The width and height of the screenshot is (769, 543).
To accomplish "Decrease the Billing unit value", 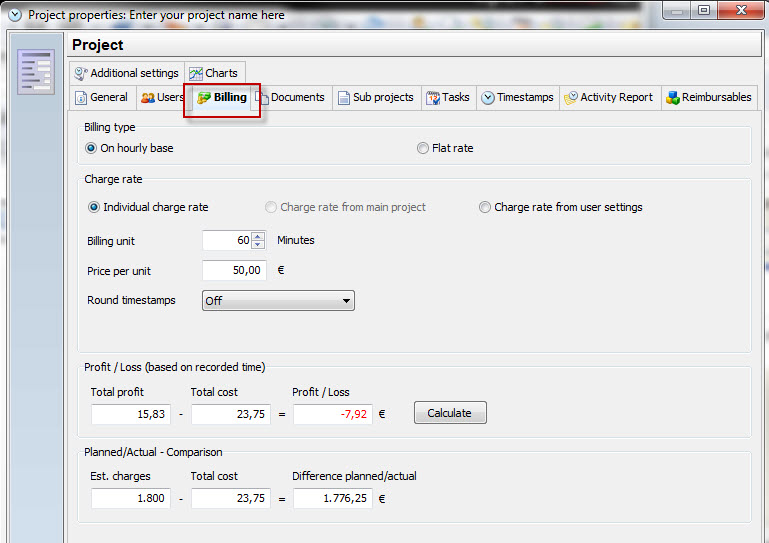I will [258, 244].
